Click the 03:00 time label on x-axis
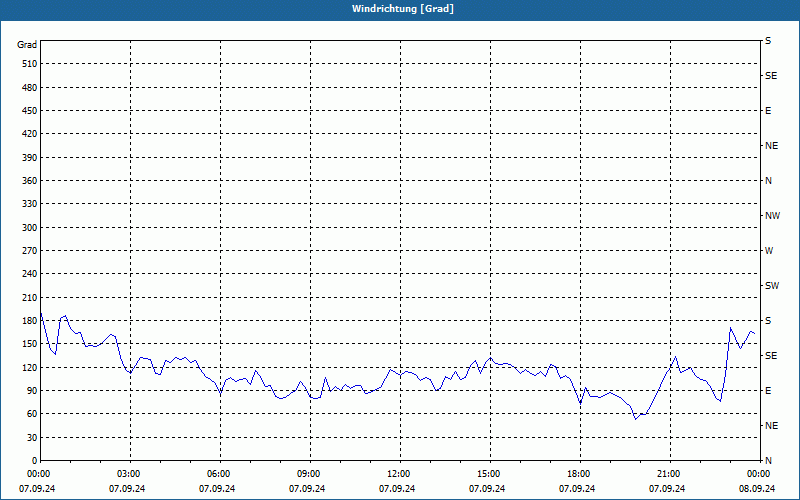Image resolution: width=800 pixels, height=500 pixels. (x=130, y=474)
